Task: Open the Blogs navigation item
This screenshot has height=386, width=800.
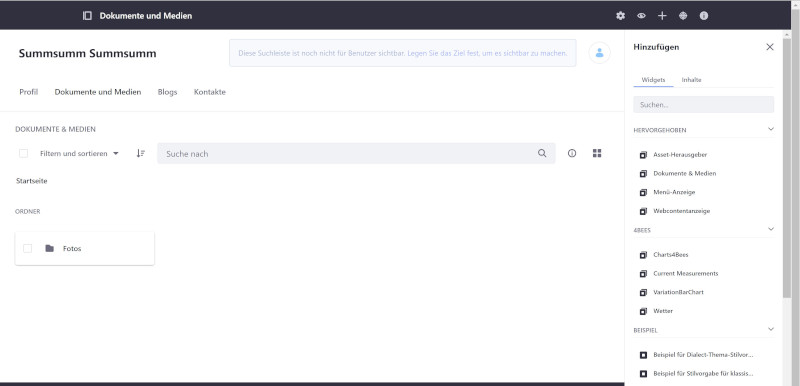Action: (x=167, y=92)
